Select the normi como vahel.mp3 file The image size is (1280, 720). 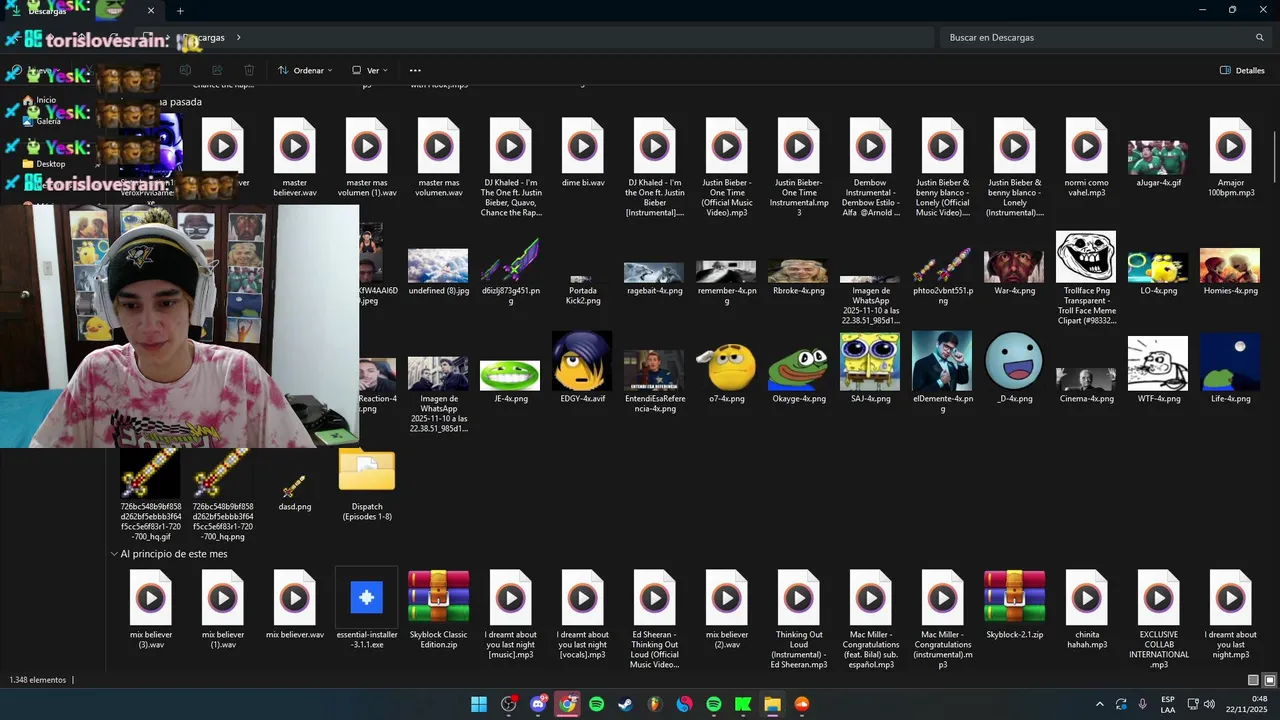(1086, 157)
